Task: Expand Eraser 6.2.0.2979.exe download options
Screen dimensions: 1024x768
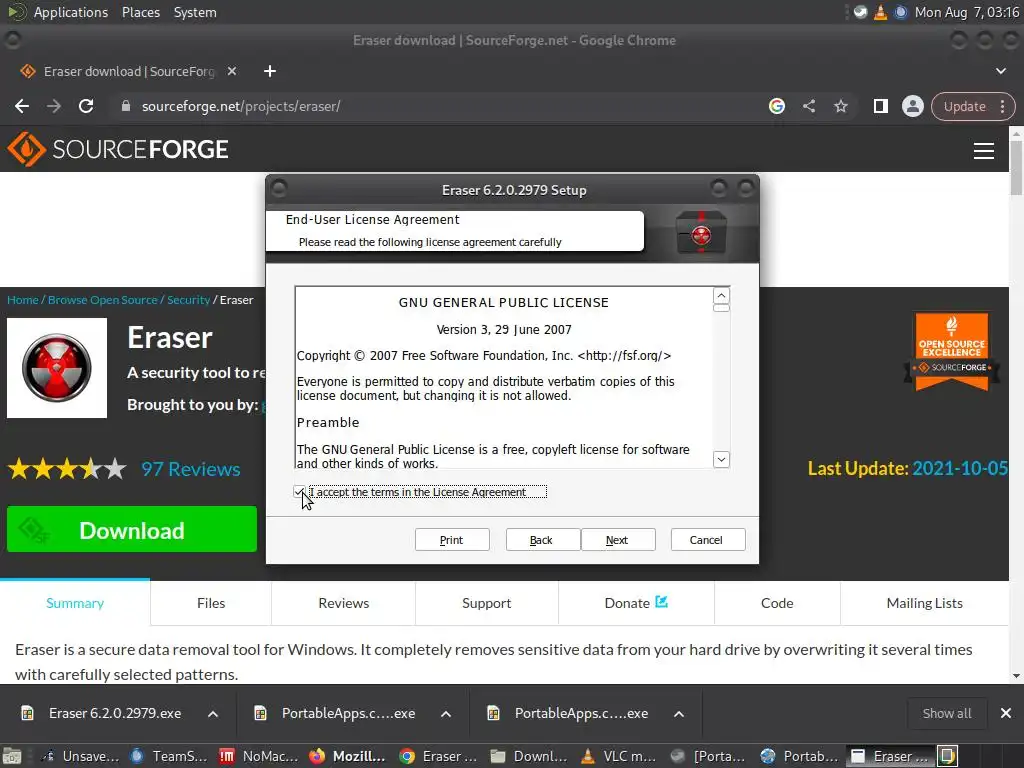Action: 213,714
